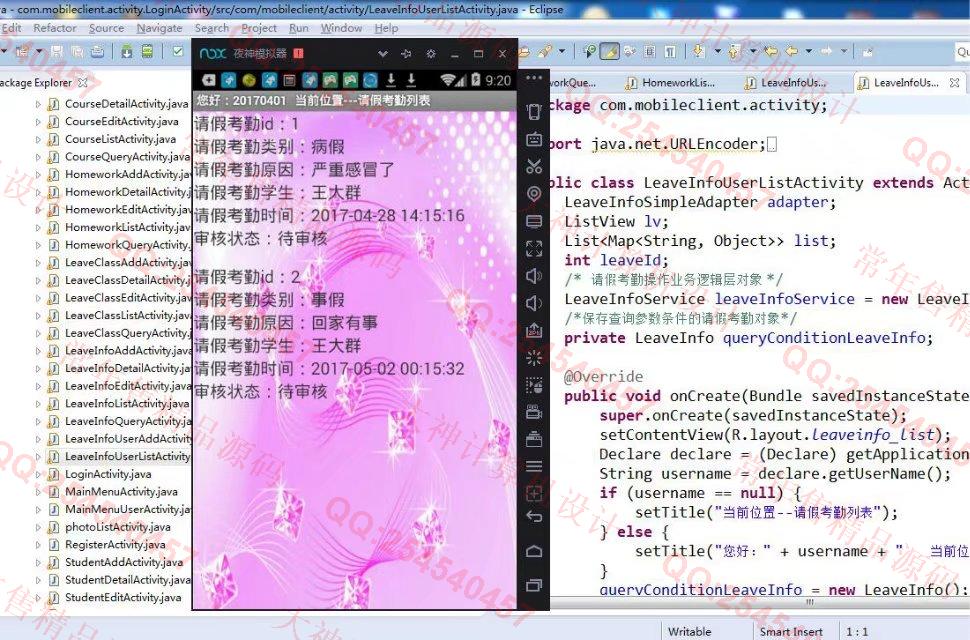Click the Nox fullscreen icon

coord(534,248)
